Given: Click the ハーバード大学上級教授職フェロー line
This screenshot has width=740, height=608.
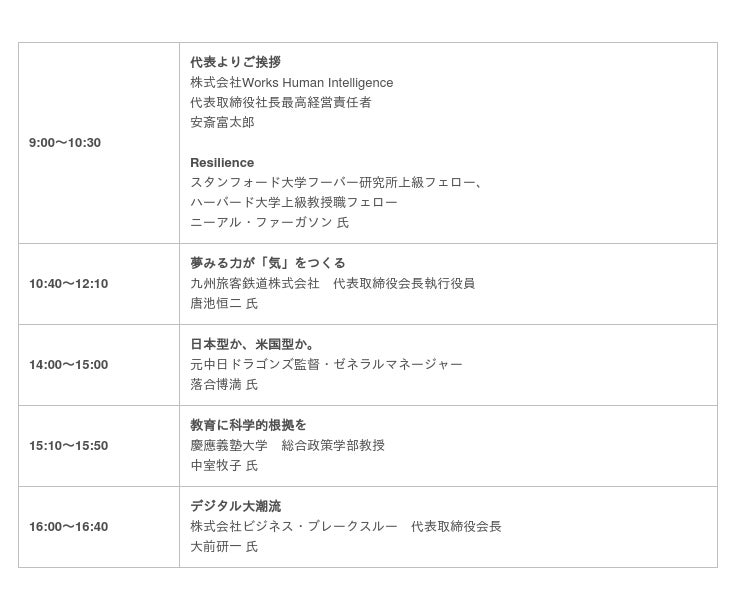Looking at the screenshot, I should coord(294,202).
